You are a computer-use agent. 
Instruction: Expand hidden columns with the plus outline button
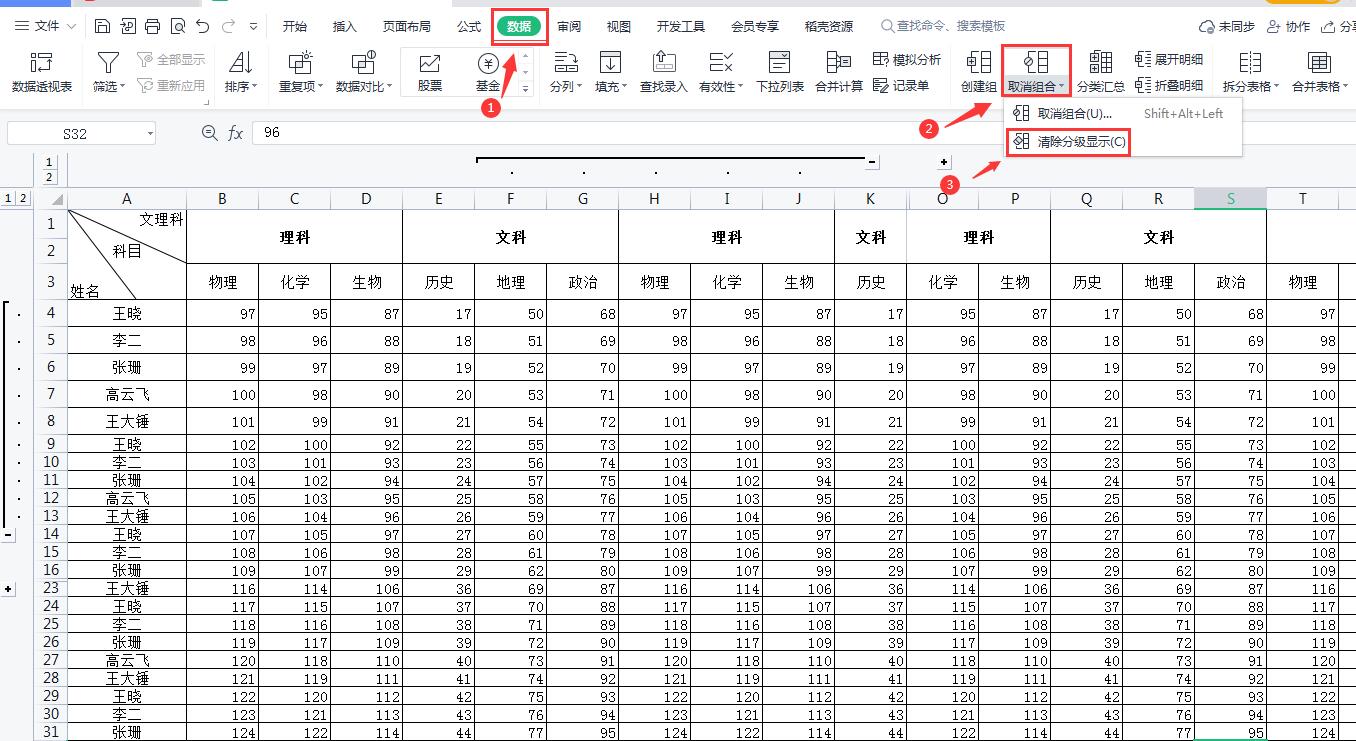pyautogui.click(x=941, y=161)
